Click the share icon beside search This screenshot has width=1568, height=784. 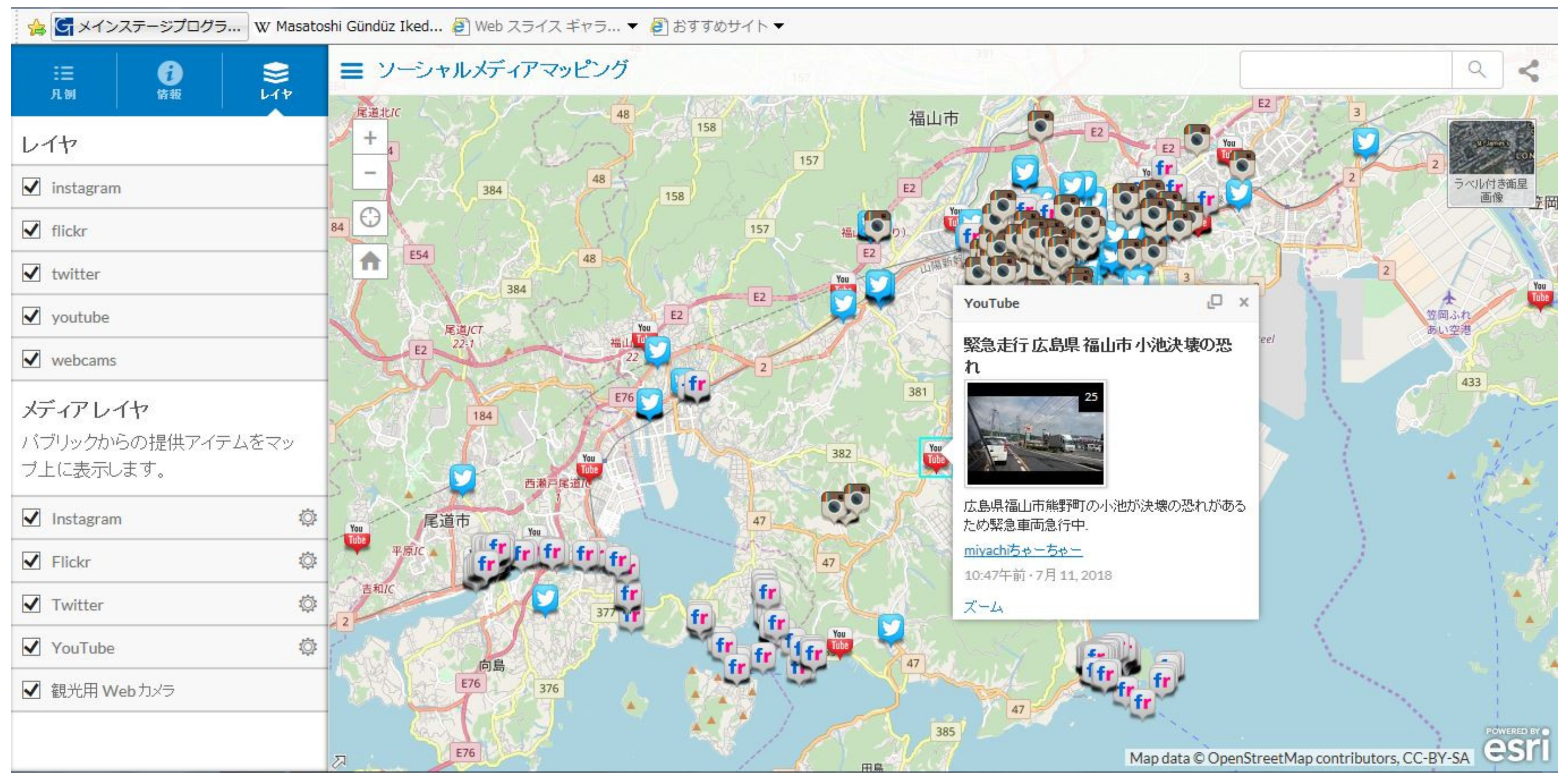click(1528, 70)
